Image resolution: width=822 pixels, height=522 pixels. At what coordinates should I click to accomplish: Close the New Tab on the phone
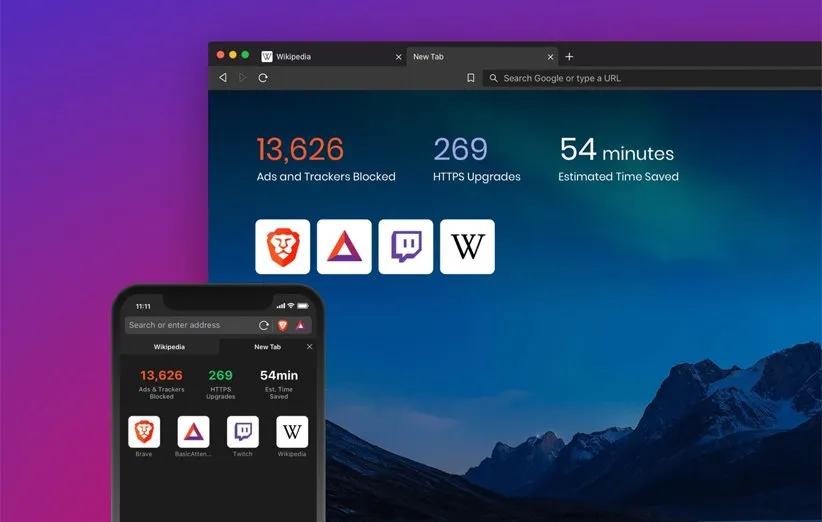(309, 347)
